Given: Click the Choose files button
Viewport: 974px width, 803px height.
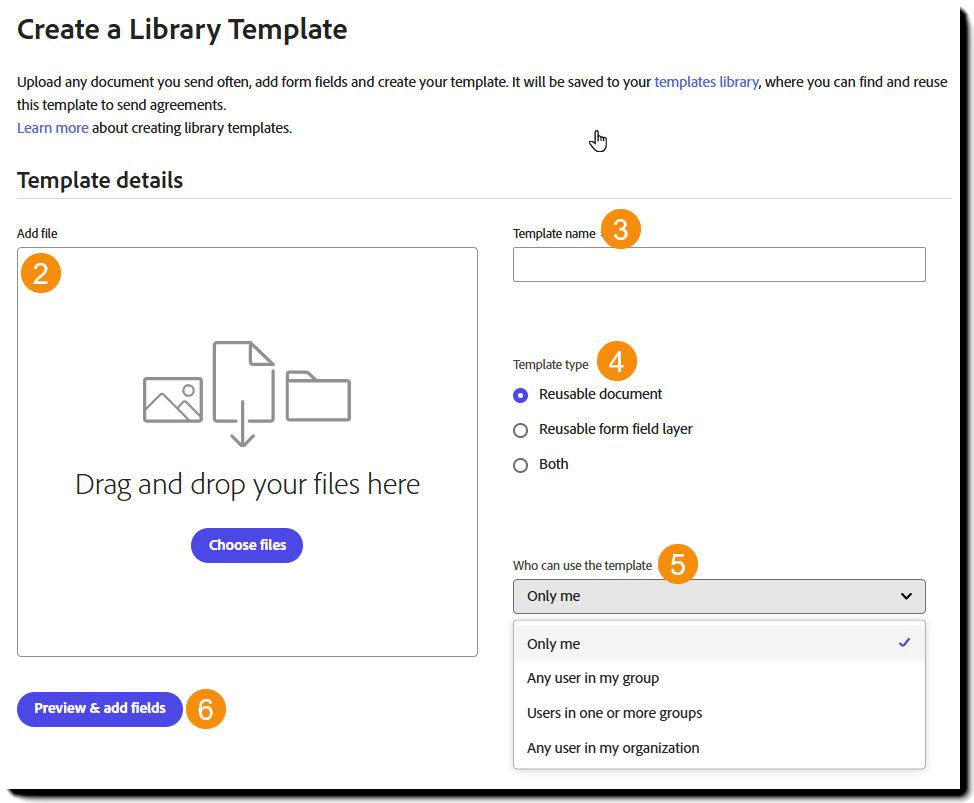Looking at the screenshot, I should [246, 545].
